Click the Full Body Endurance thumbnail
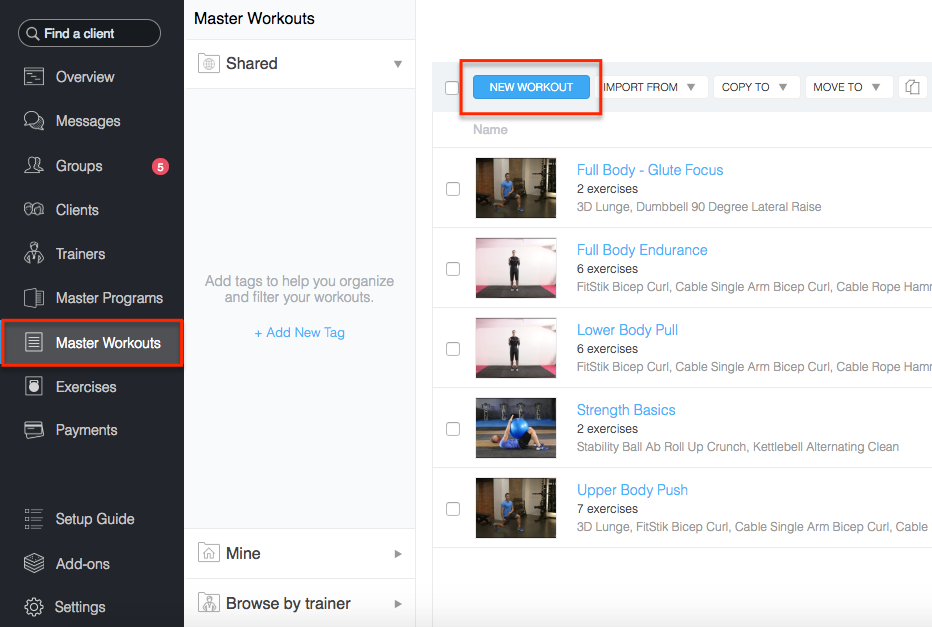The image size is (932, 627). (x=516, y=268)
